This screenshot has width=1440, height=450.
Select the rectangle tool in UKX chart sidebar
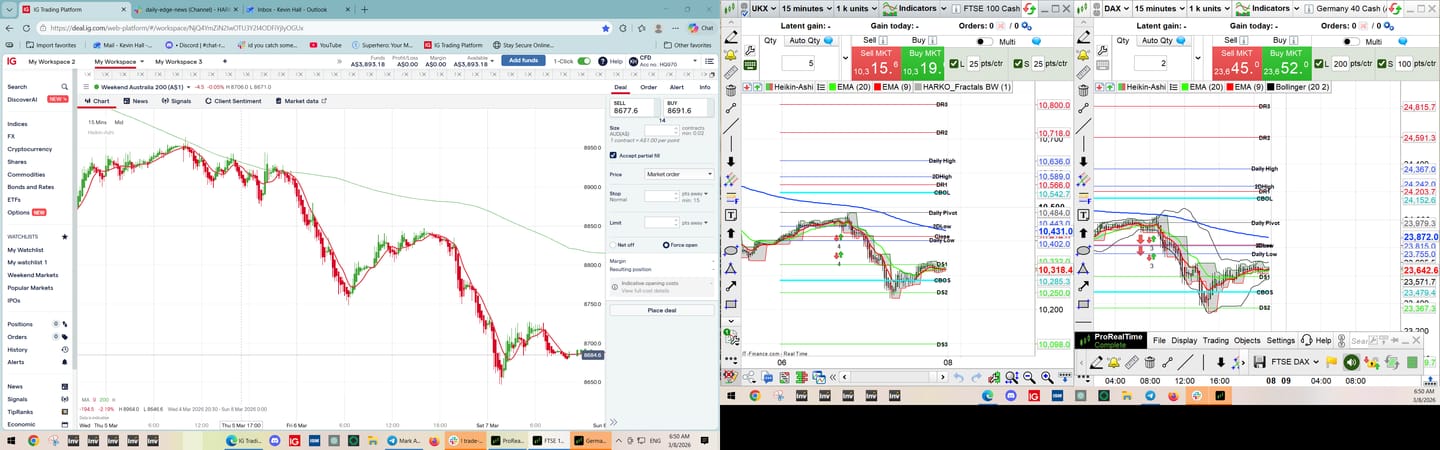[731, 304]
